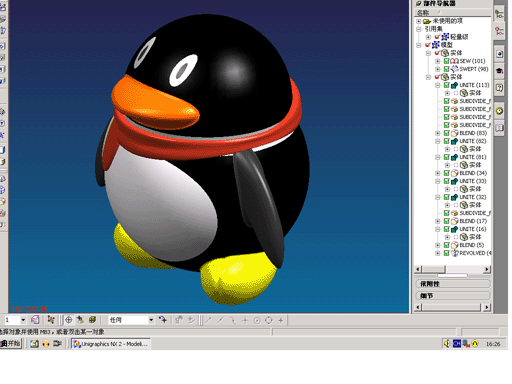Open the Internet Explorer resource bar tab
The height and width of the screenshot is (384, 512).
499,54
